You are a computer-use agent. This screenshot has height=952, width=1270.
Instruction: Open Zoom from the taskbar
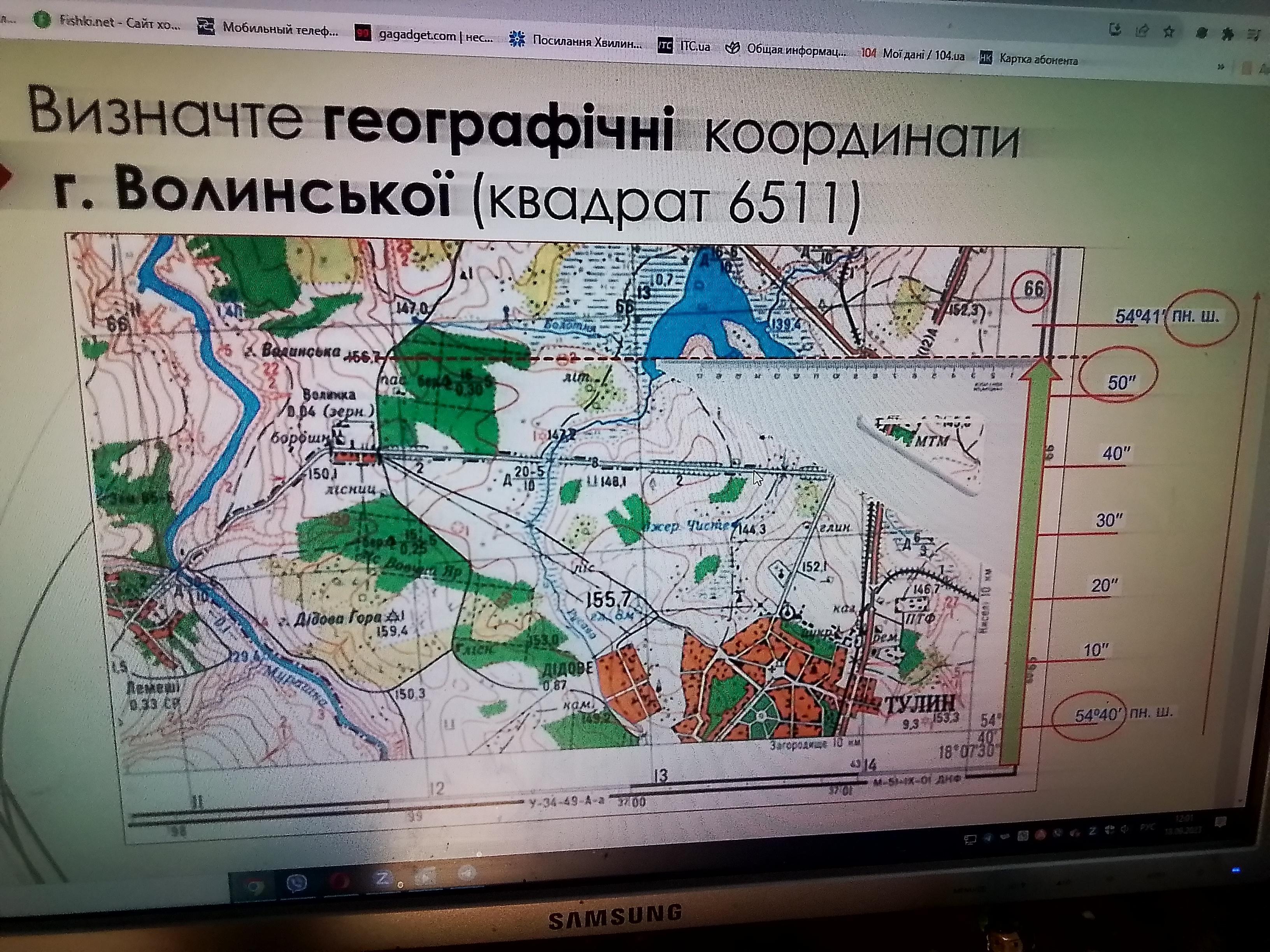[382, 878]
